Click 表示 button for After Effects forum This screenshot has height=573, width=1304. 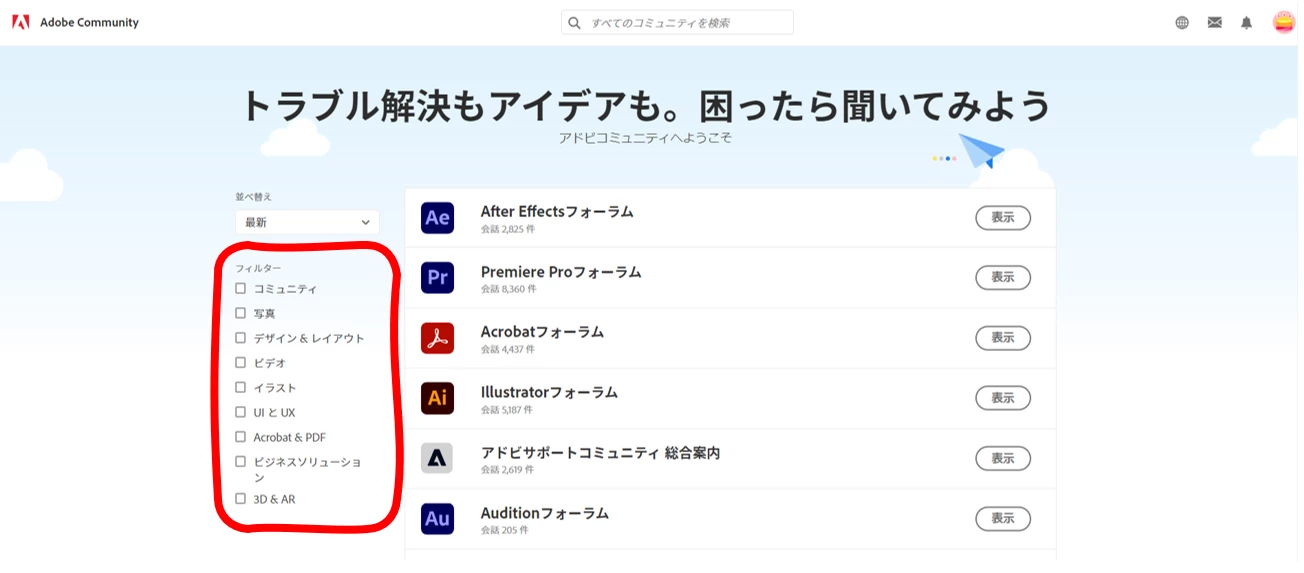(x=1002, y=217)
